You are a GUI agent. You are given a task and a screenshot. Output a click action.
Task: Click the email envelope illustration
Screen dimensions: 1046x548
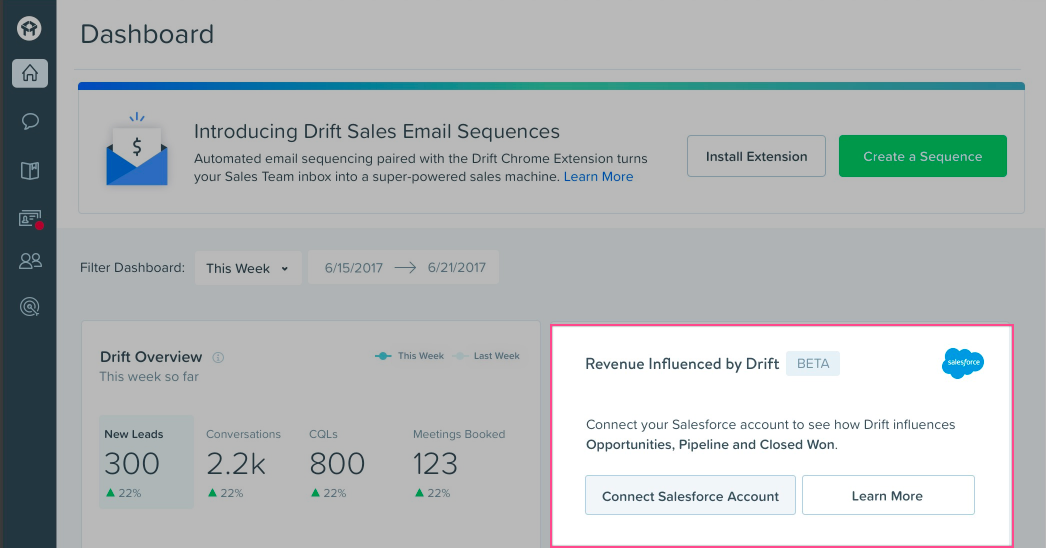click(137, 150)
